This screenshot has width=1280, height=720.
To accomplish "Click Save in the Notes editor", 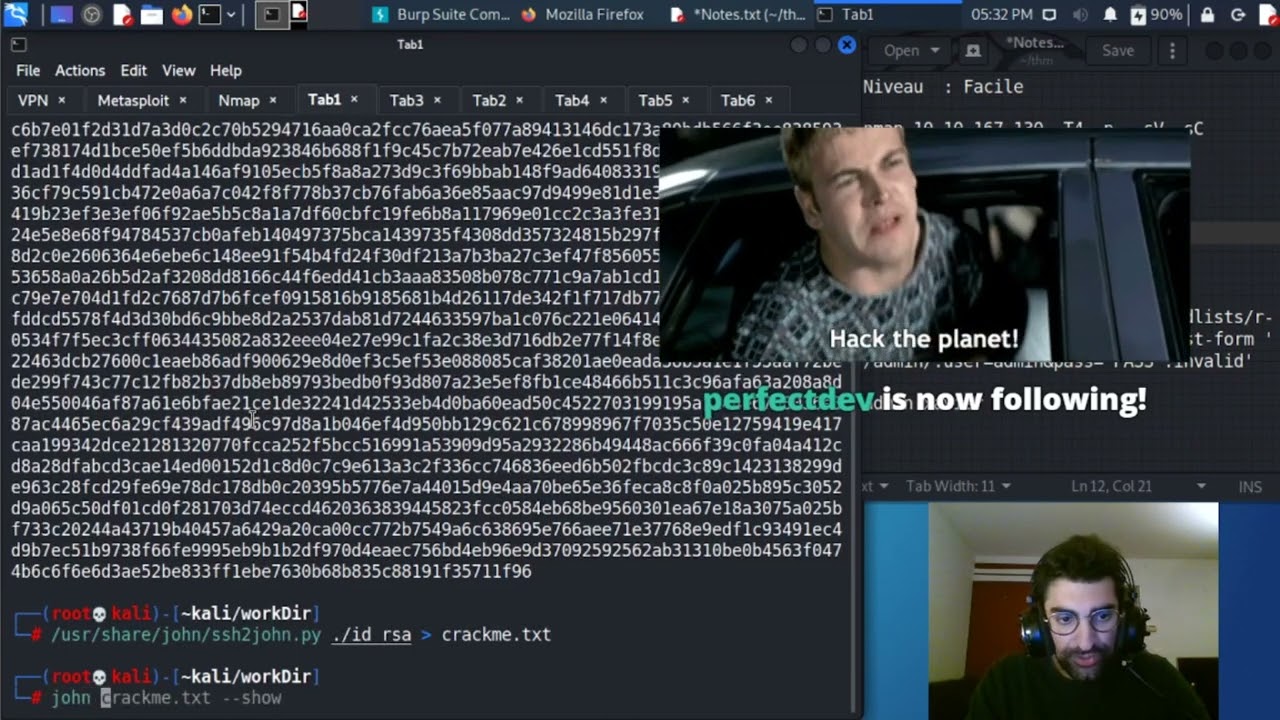I will coord(1118,51).
